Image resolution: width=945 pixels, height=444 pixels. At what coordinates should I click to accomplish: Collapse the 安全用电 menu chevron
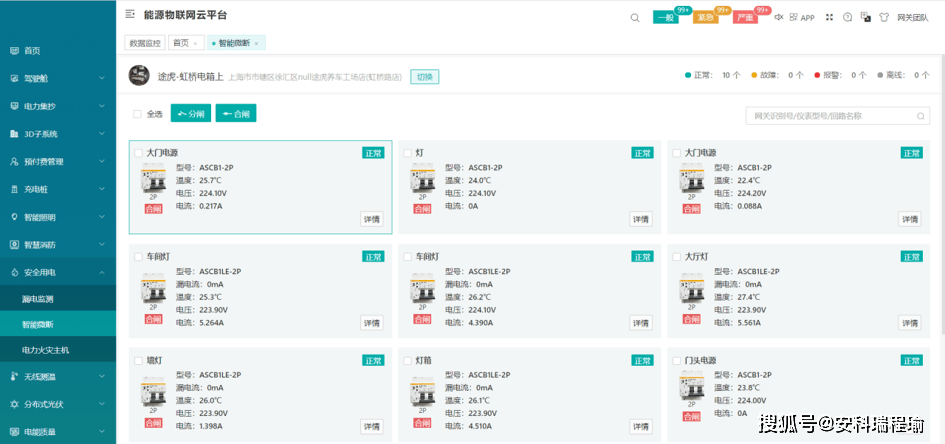[101, 272]
